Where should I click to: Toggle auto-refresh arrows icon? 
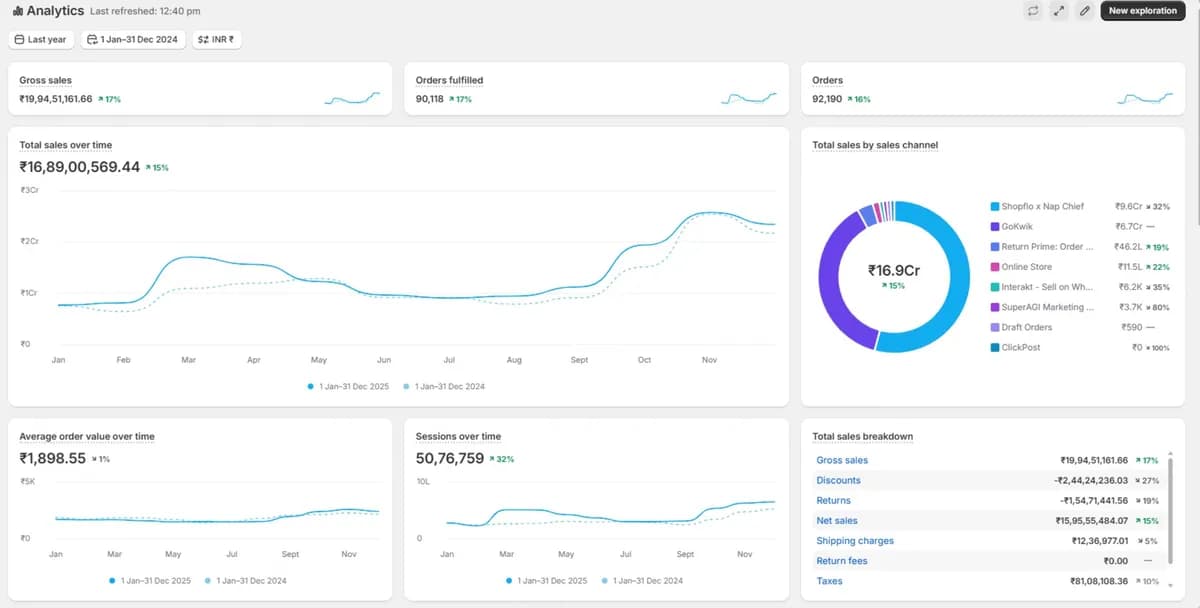pyautogui.click(x=1033, y=11)
